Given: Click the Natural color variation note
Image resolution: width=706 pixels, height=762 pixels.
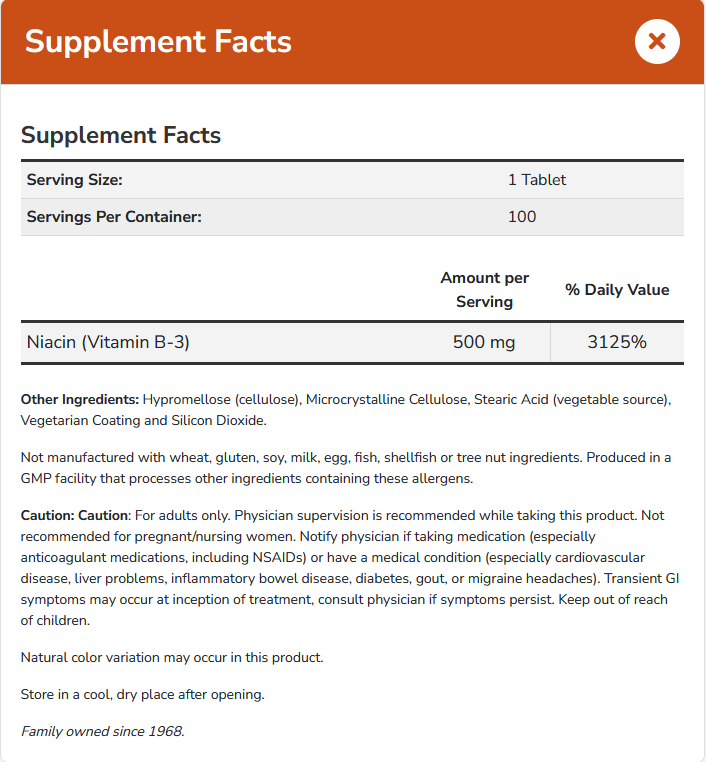Looking at the screenshot, I should tap(172, 657).
